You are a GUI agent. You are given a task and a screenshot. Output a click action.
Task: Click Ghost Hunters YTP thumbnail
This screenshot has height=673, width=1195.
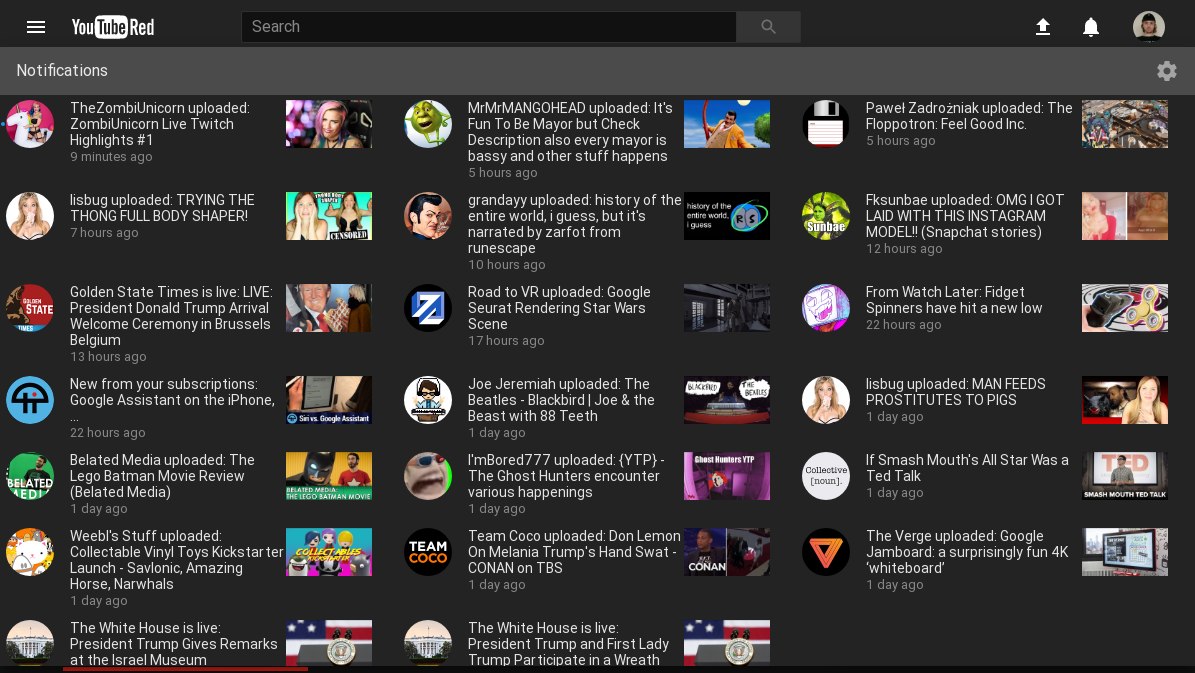click(x=726, y=476)
